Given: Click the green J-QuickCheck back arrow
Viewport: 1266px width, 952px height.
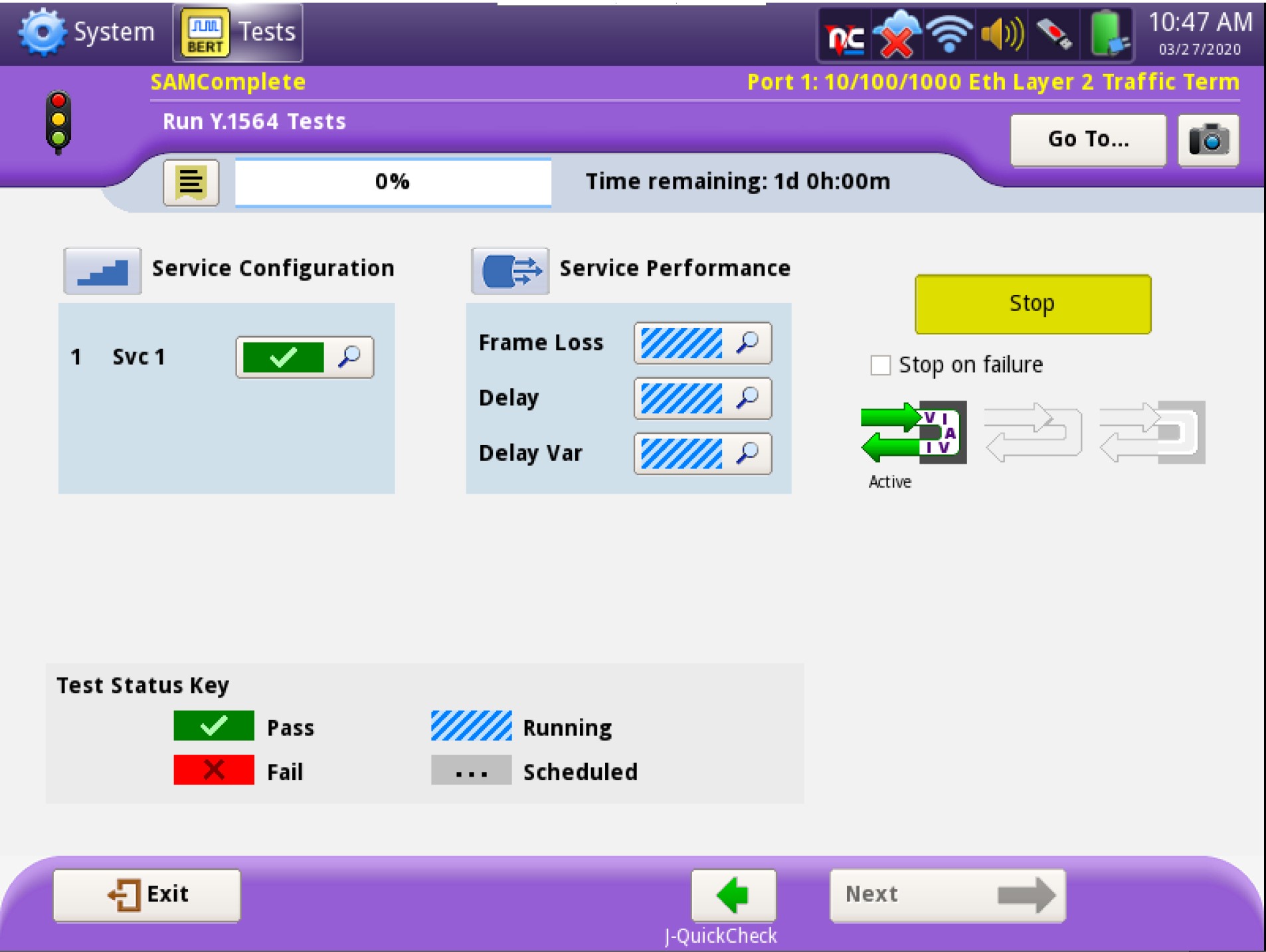Looking at the screenshot, I should pos(733,895).
